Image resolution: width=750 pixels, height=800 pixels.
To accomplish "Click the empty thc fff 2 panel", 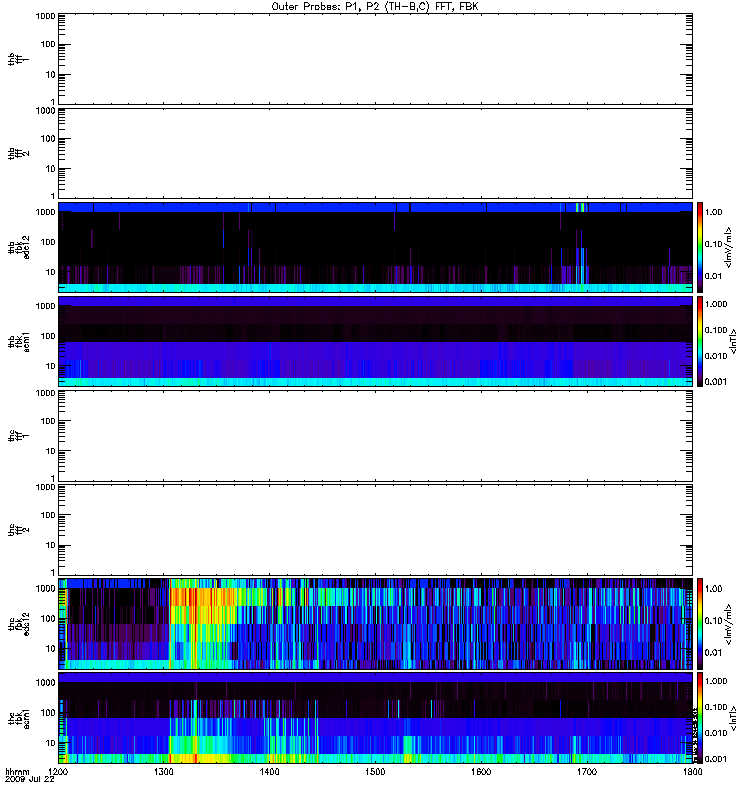I will tap(376, 530).
